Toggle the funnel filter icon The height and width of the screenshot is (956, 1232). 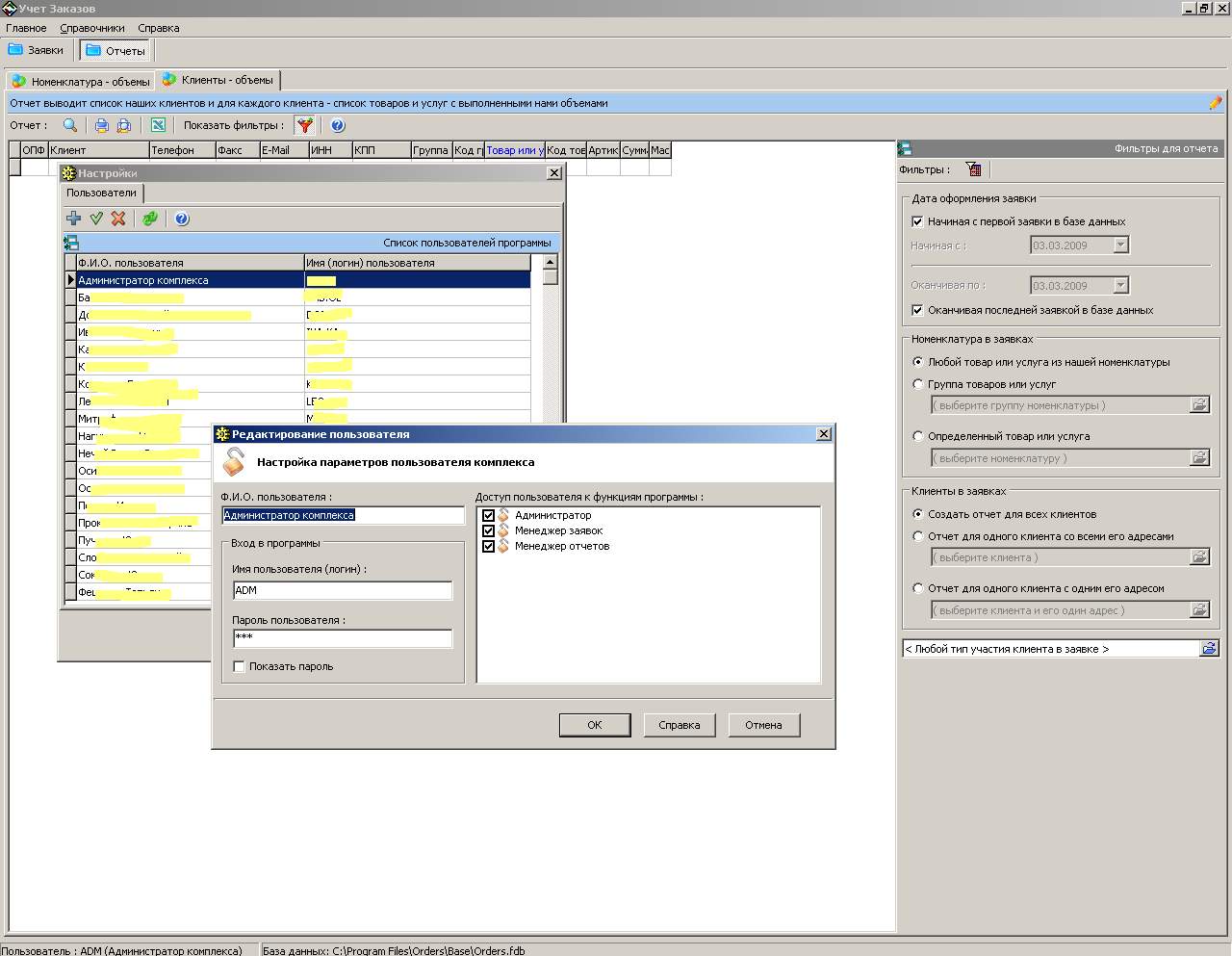(x=304, y=125)
